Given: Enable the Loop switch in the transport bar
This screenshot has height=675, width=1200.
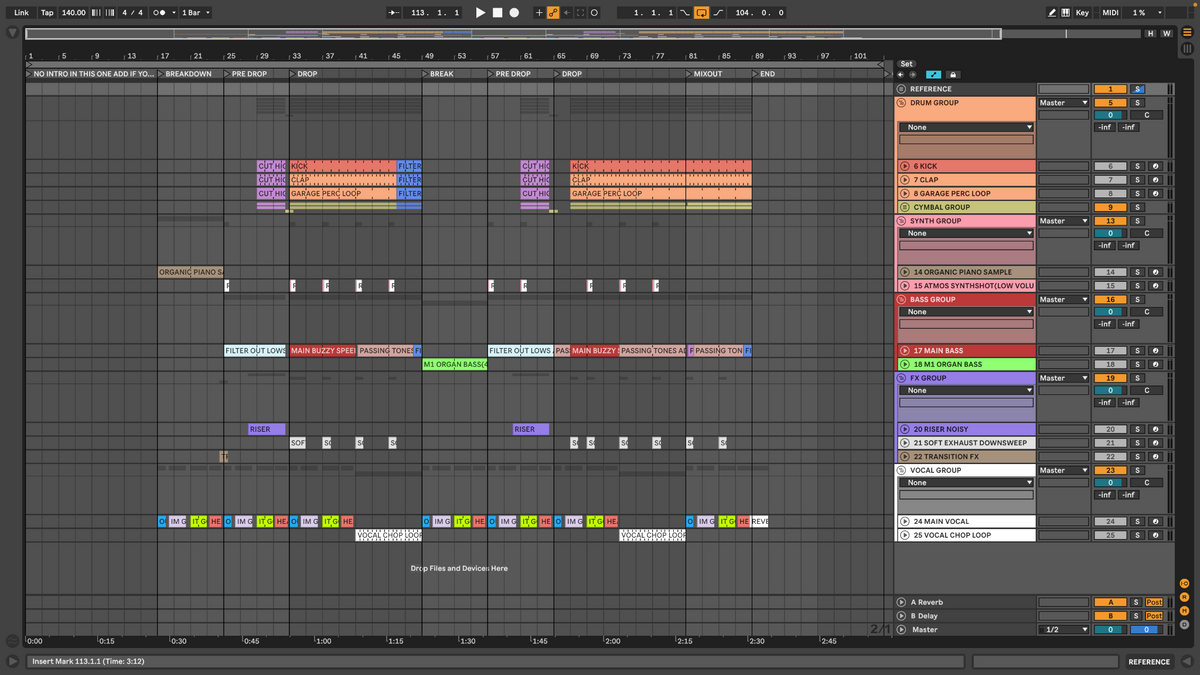Looking at the screenshot, I should (702, 12).
